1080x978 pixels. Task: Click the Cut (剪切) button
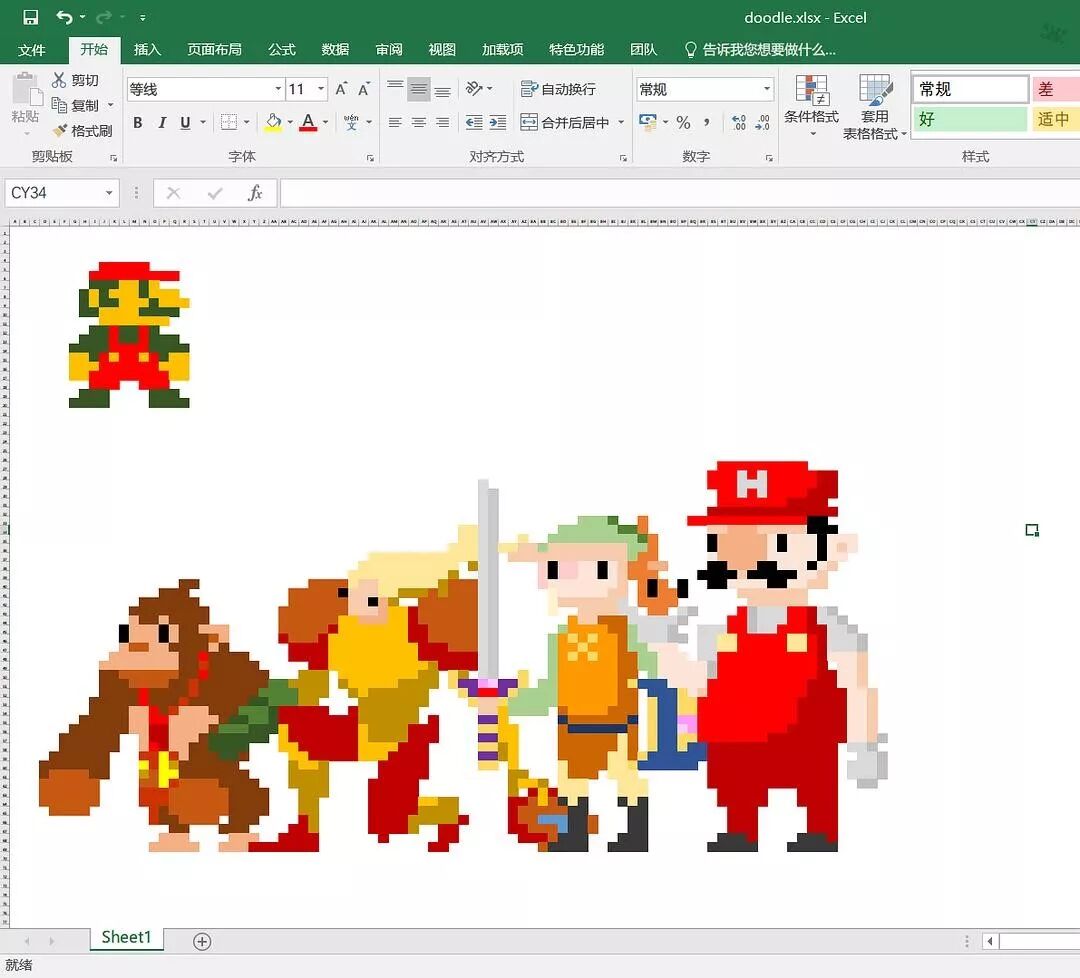[76, 81]
